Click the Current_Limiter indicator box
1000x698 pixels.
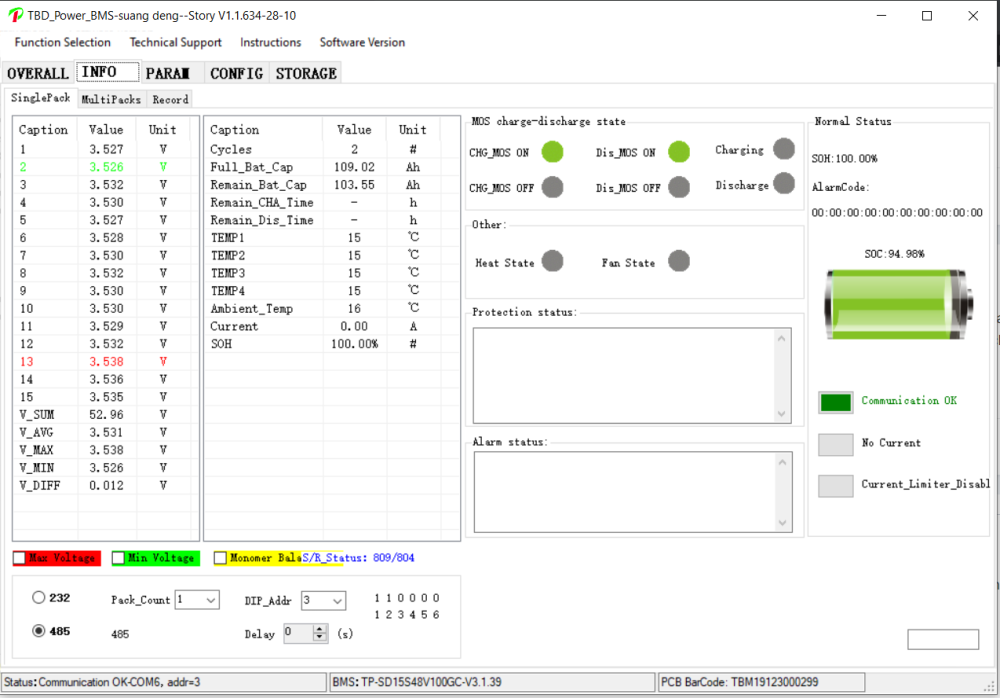point(835,486)
